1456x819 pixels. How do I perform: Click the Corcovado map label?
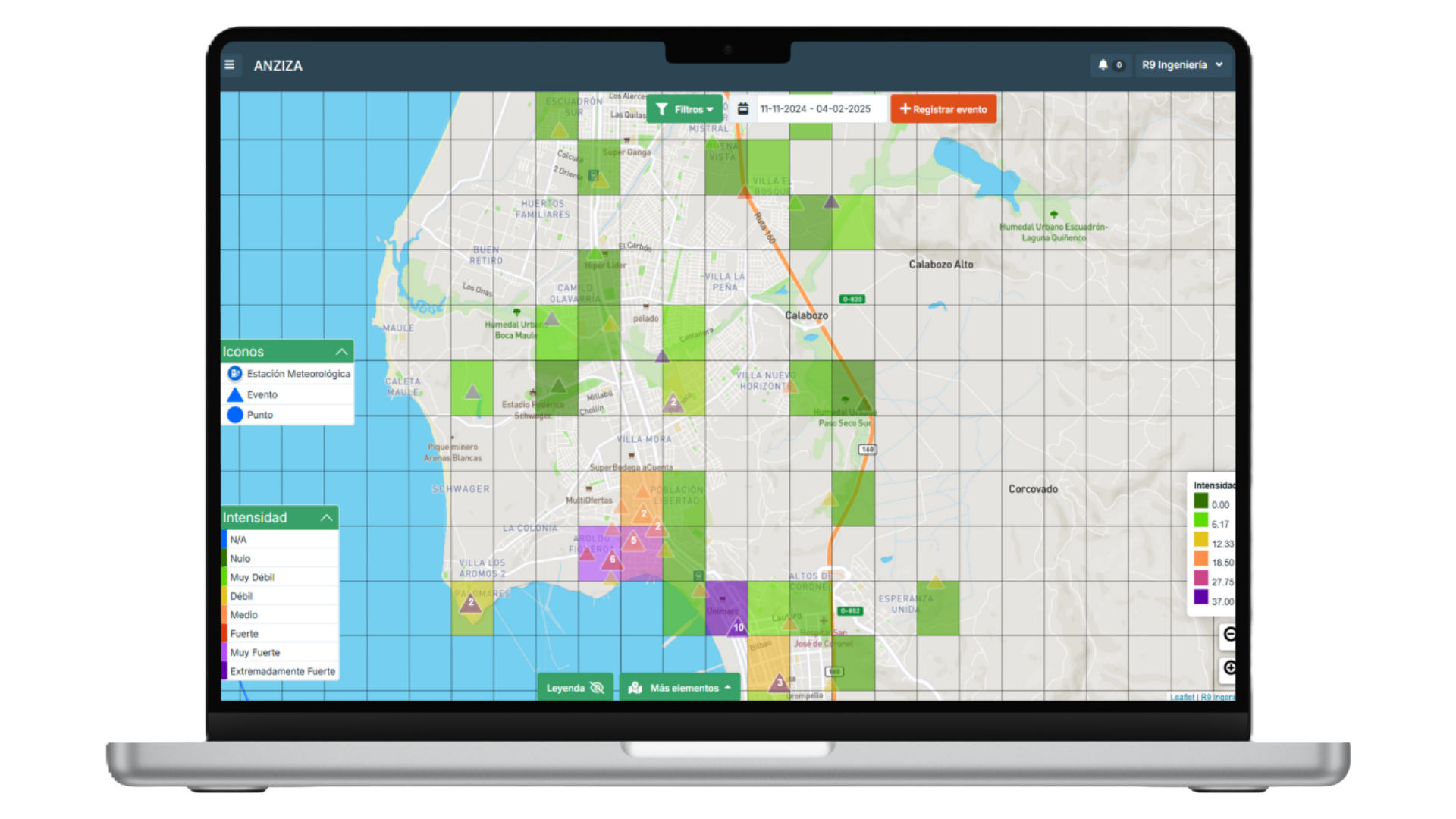1033,489
